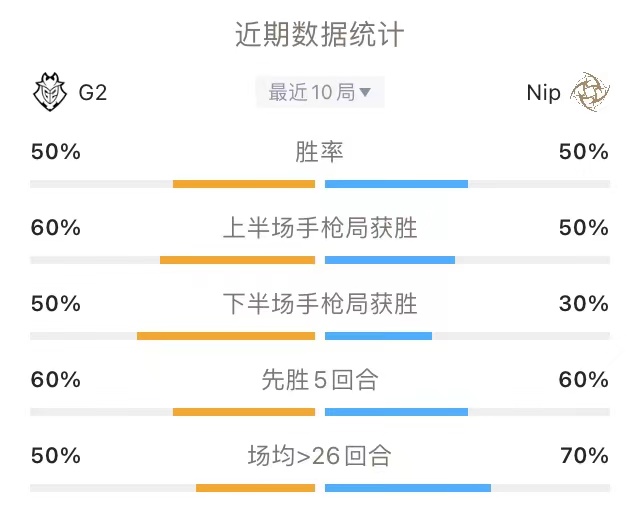Click the 场均>26回合 stat label

320,456
